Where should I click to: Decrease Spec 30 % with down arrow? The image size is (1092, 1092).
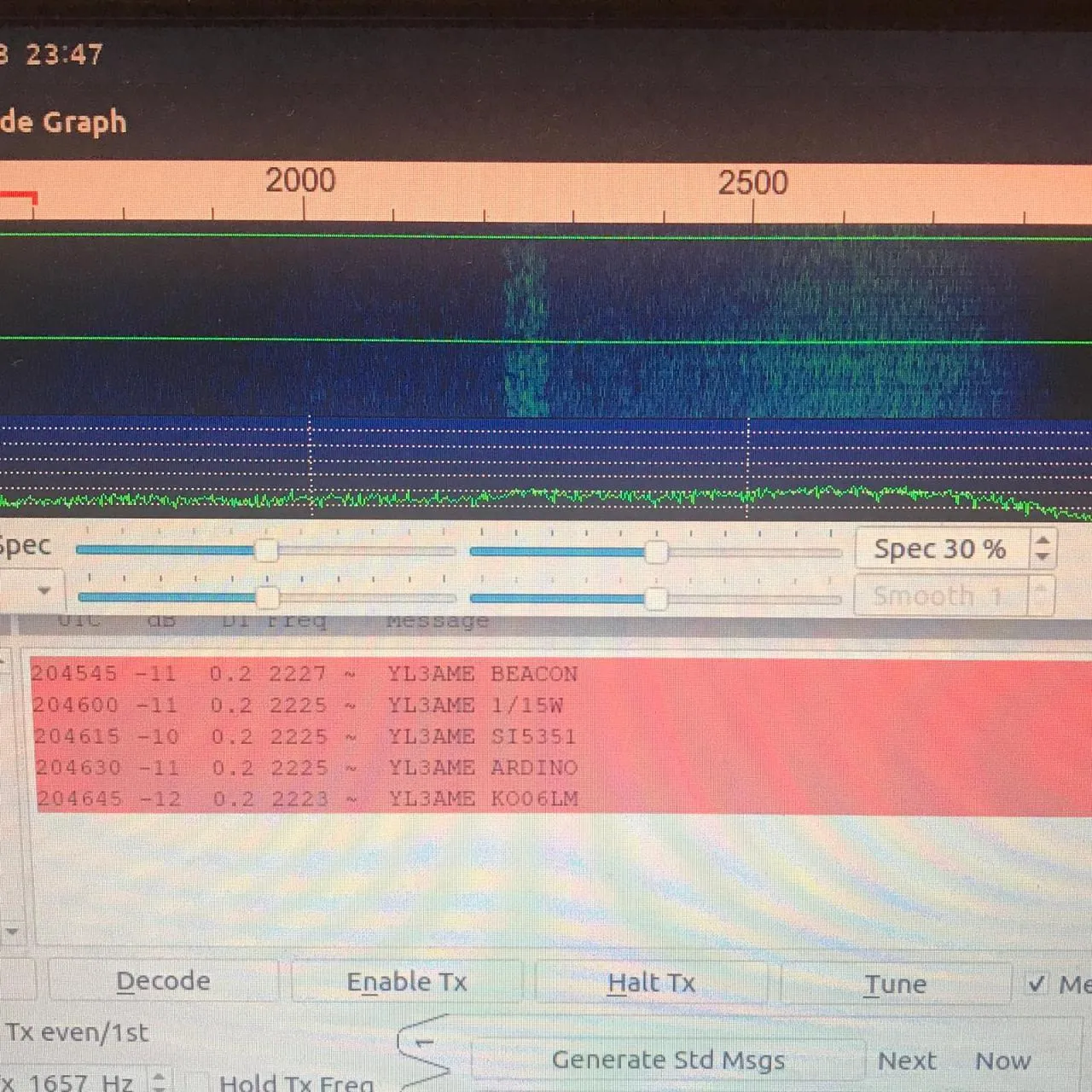click(x=1042, y=557)
